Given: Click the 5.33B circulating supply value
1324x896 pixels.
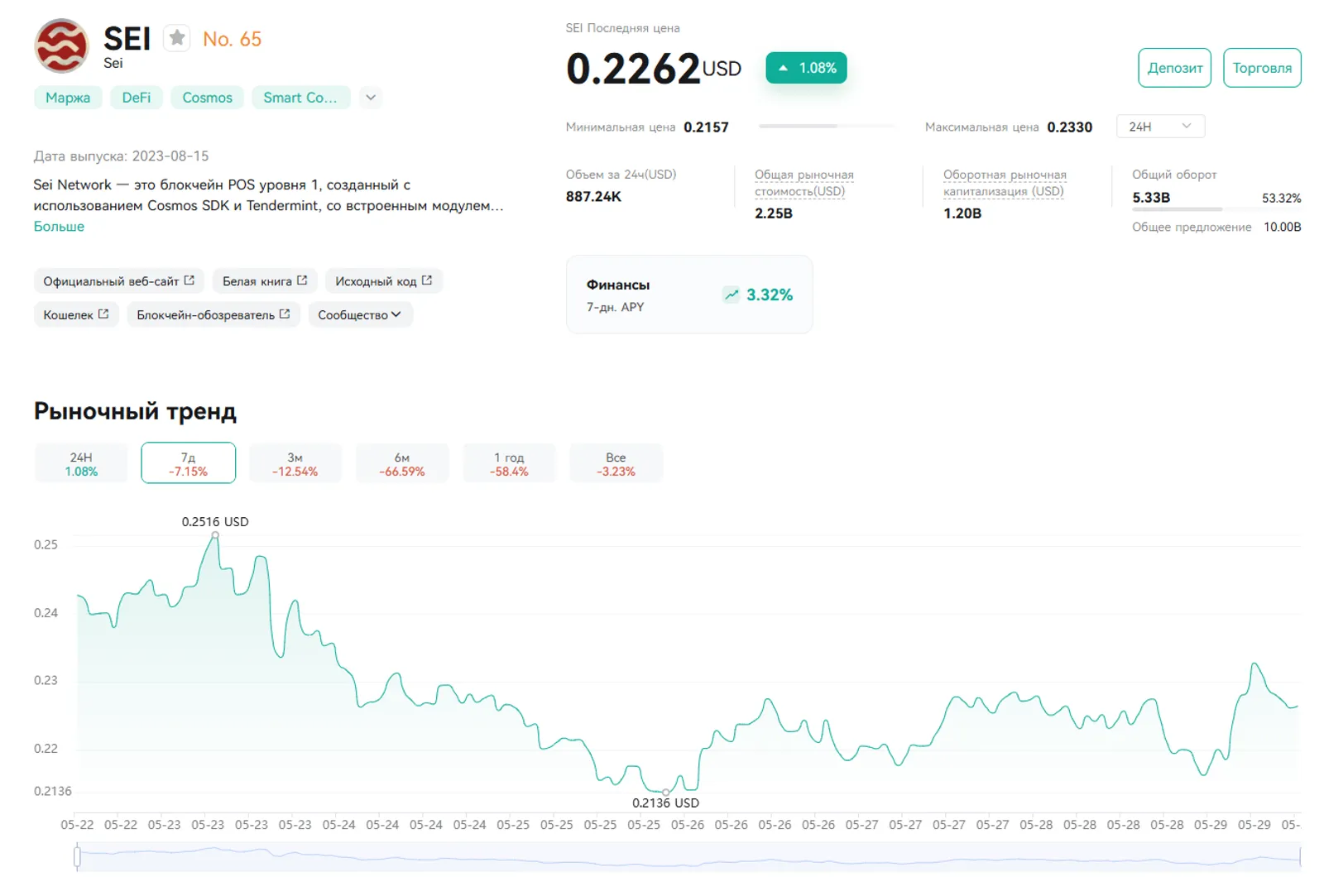Looking at the screenshot, I should point(1151,198).
